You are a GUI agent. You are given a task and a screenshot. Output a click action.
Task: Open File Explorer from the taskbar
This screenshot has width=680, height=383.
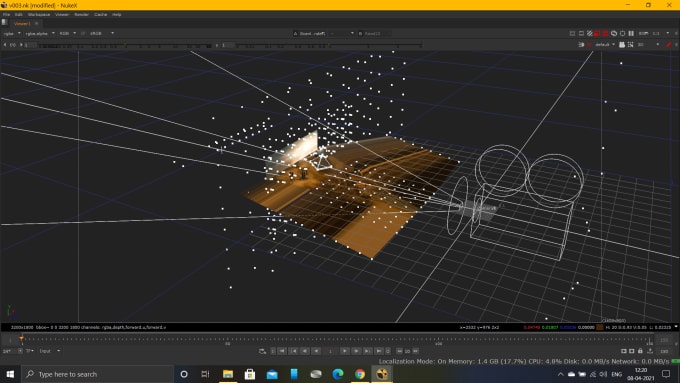[x=228, y=374]
